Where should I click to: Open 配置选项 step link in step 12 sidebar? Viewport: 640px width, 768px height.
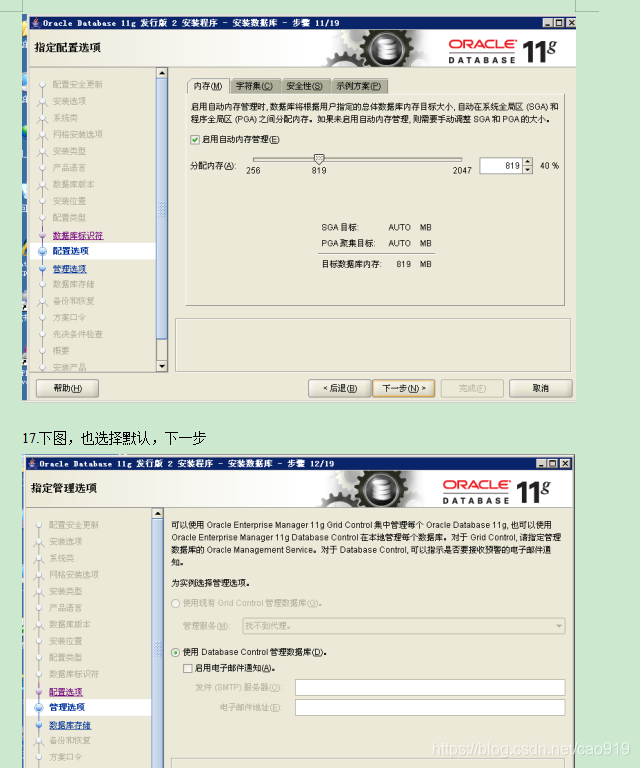point(66,692)
